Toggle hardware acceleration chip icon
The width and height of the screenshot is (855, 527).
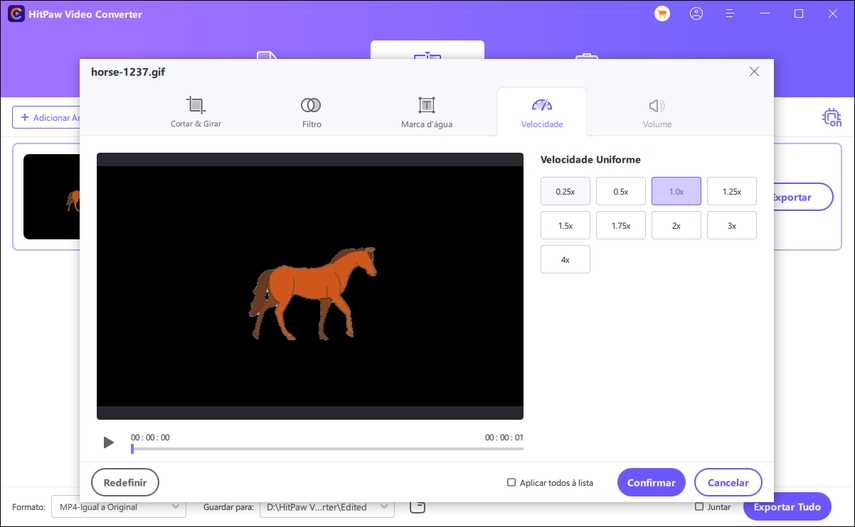(832, 117)
